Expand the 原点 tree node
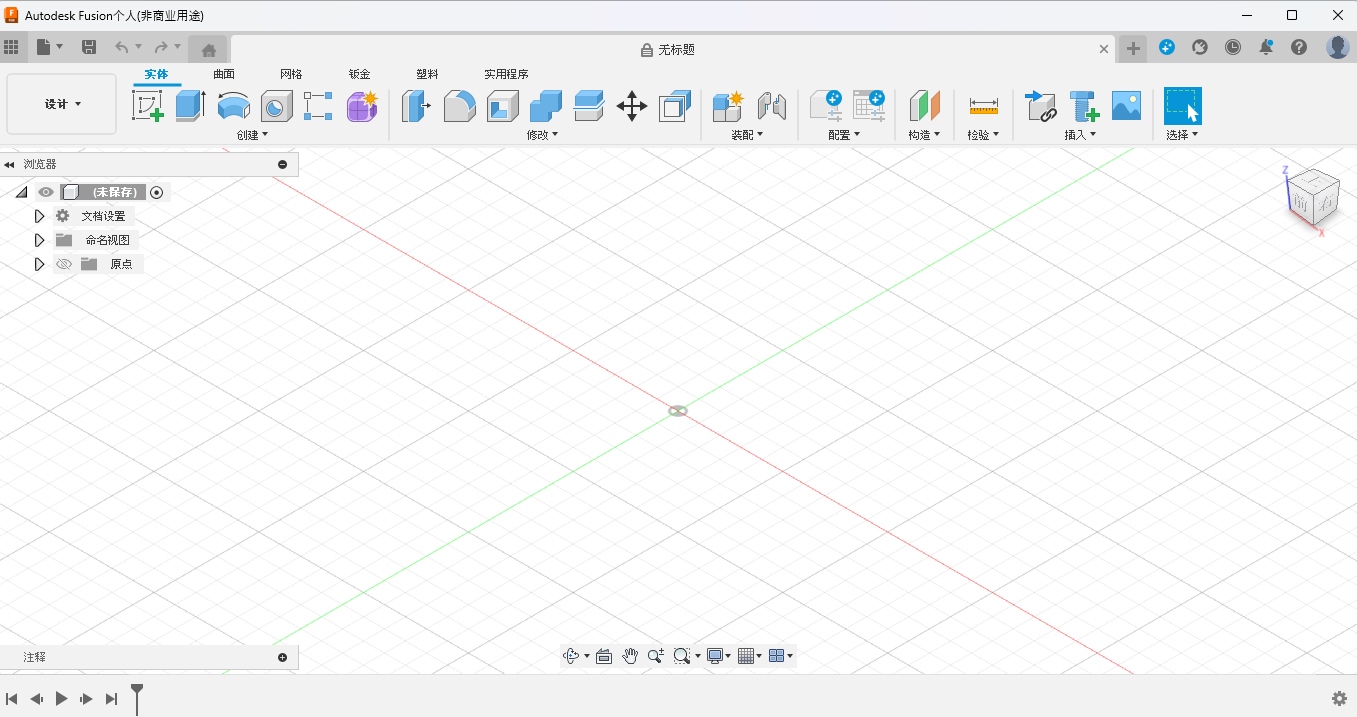Image resolution: width=1357 pixels, height=717 pixels. [x=39, y=264]
